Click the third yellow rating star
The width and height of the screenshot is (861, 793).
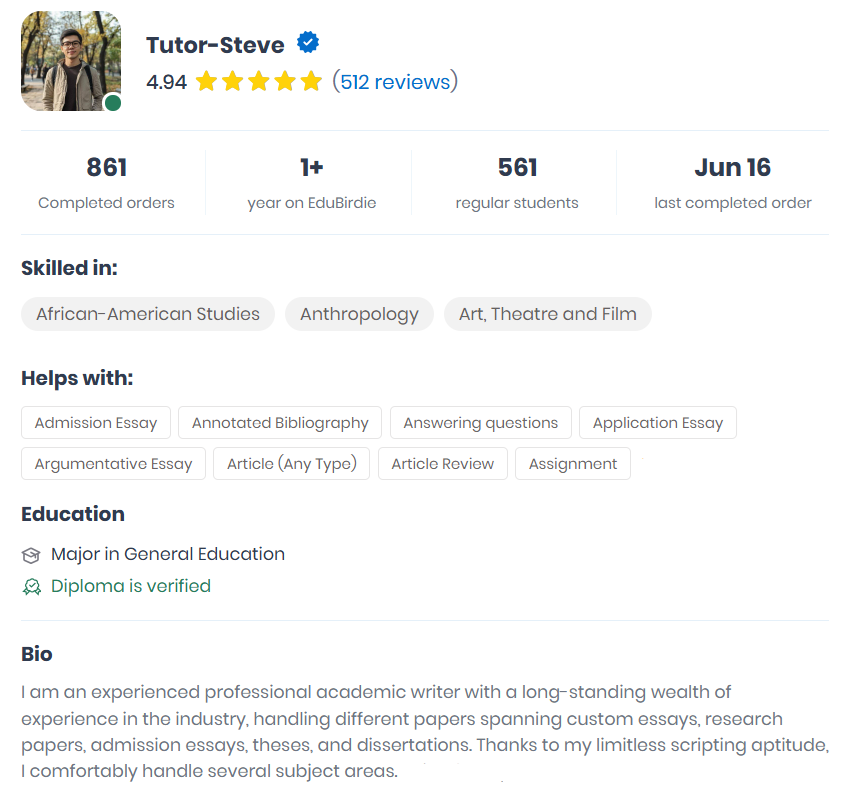259,81
